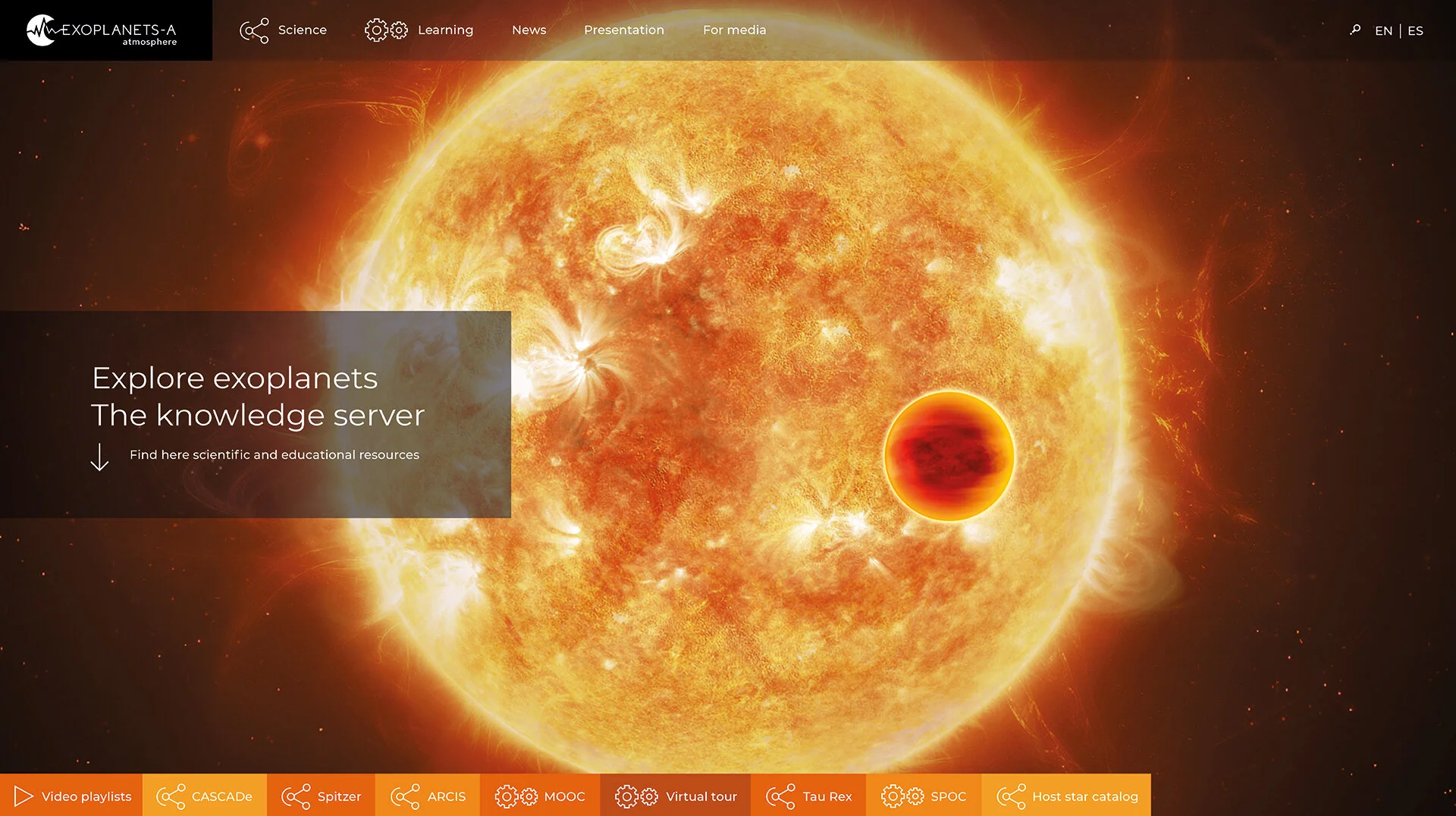Click 'Find here scientific and educational resources'

[x=274, y=454]
